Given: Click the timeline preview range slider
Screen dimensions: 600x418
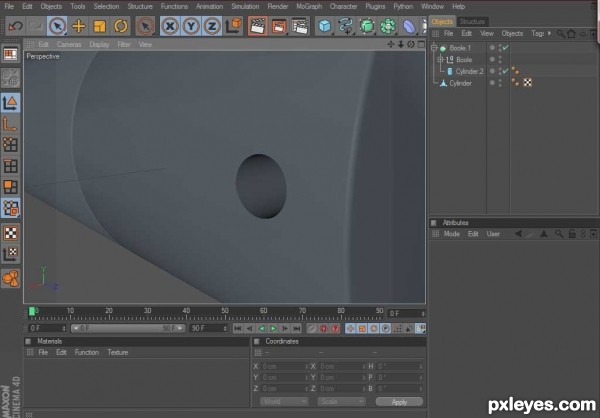Looking at the screenshot, I should (x=128, y=328).
